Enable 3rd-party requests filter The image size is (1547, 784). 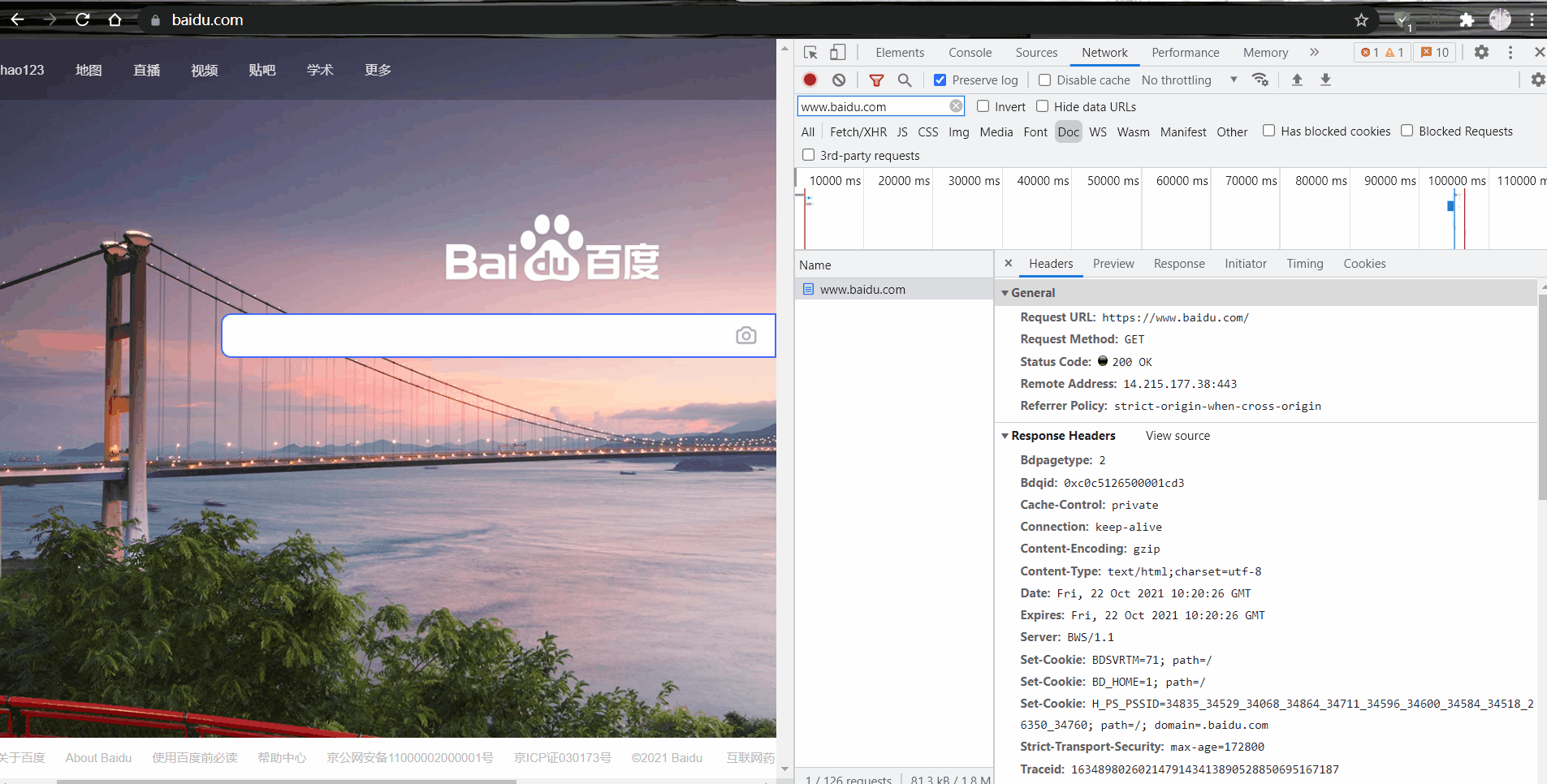click(808, 155)
